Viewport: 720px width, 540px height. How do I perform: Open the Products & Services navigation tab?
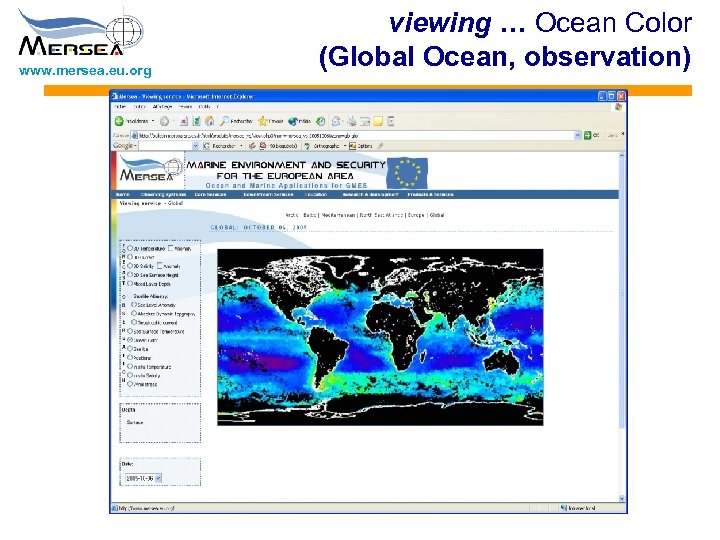[x=430, y=194]
